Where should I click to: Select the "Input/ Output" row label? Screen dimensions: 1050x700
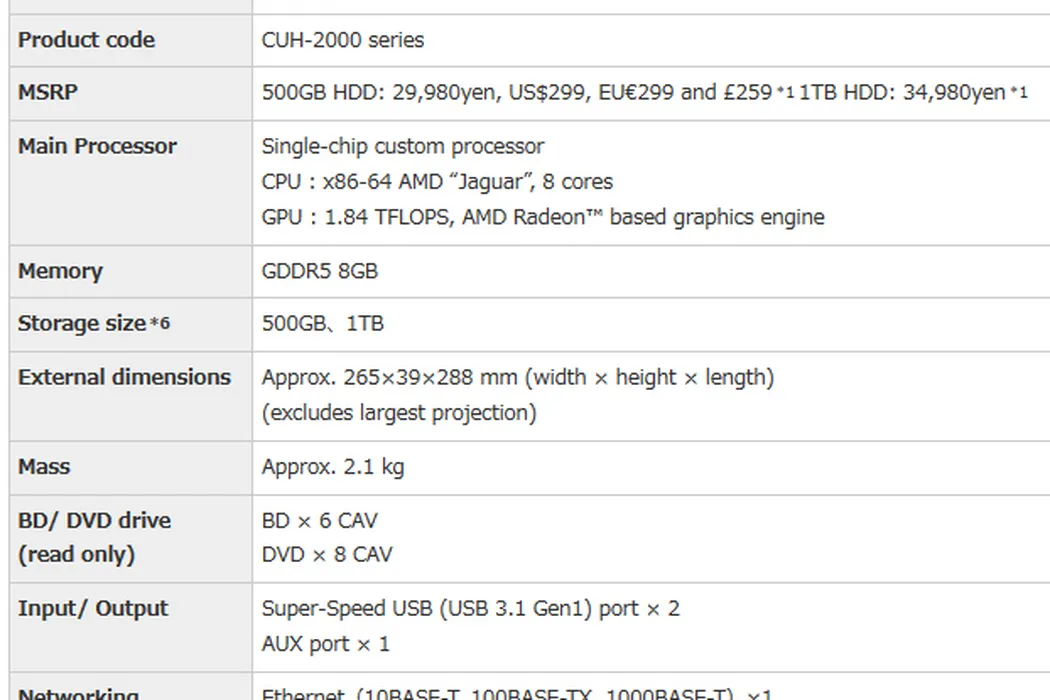pyautogui.click(x=93, y=609)
